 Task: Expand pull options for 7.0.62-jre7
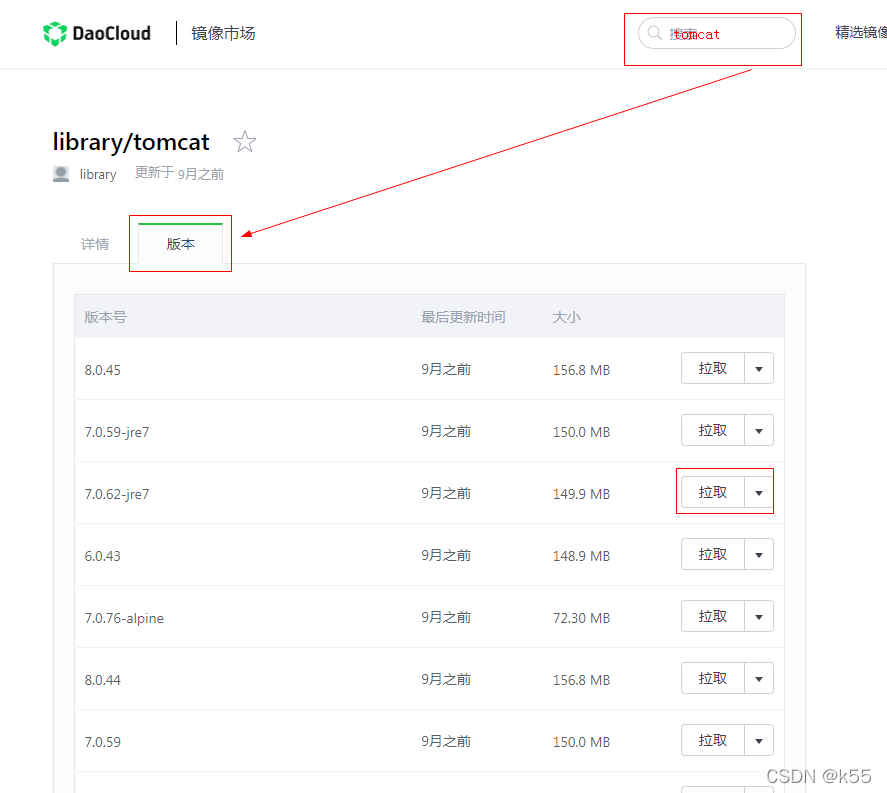(x=759, y=492)
